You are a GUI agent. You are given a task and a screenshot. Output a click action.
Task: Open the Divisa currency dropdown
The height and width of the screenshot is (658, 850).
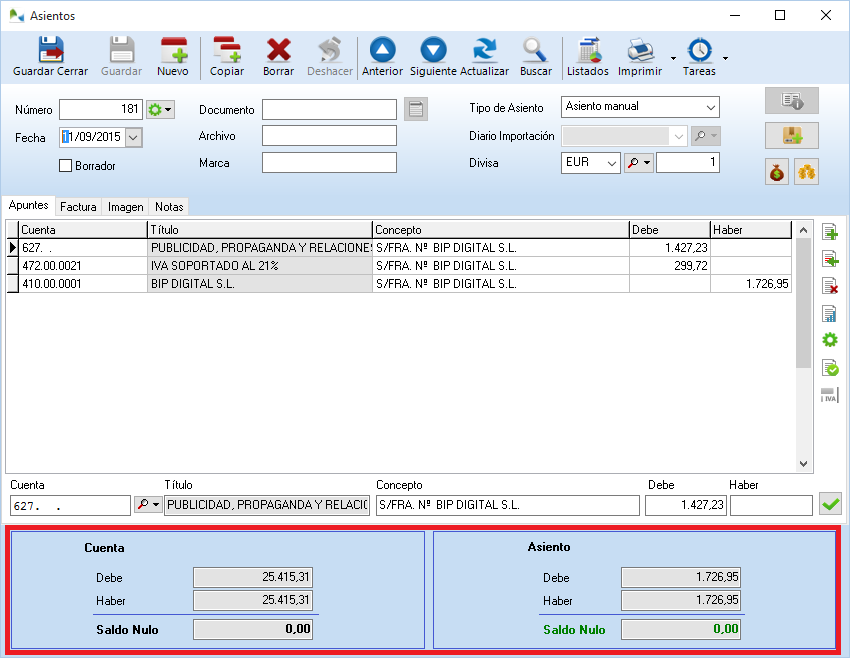point(611,163)
